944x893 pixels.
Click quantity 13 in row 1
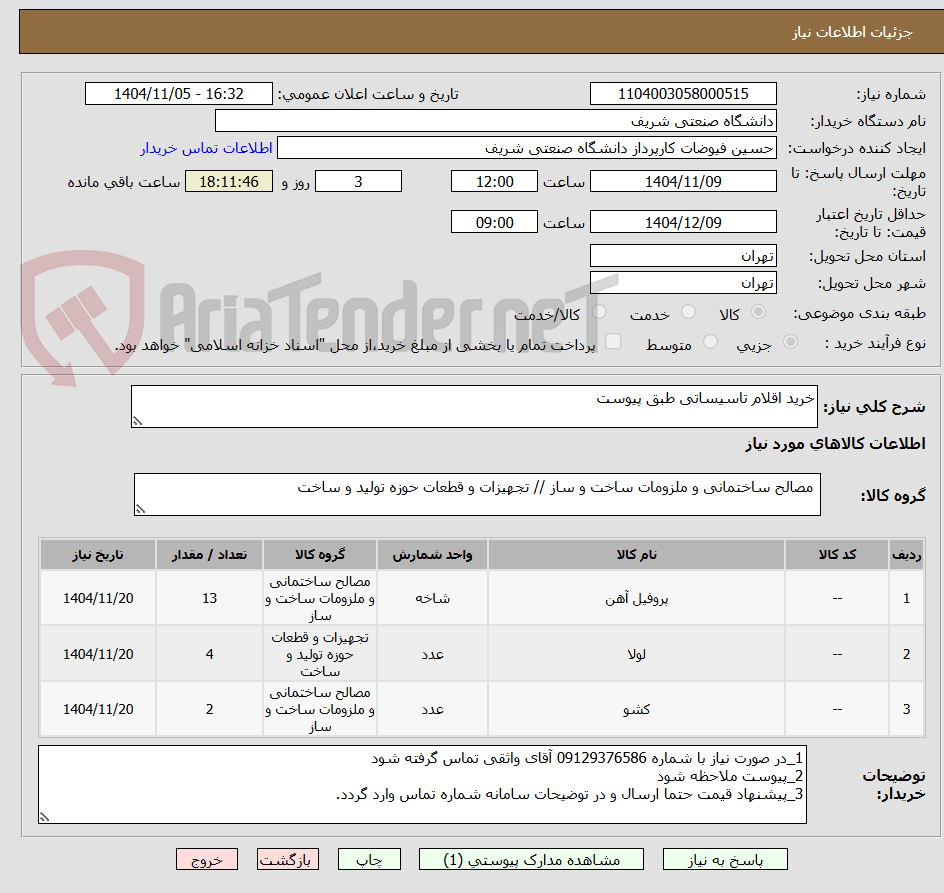(x=209, y=598)
